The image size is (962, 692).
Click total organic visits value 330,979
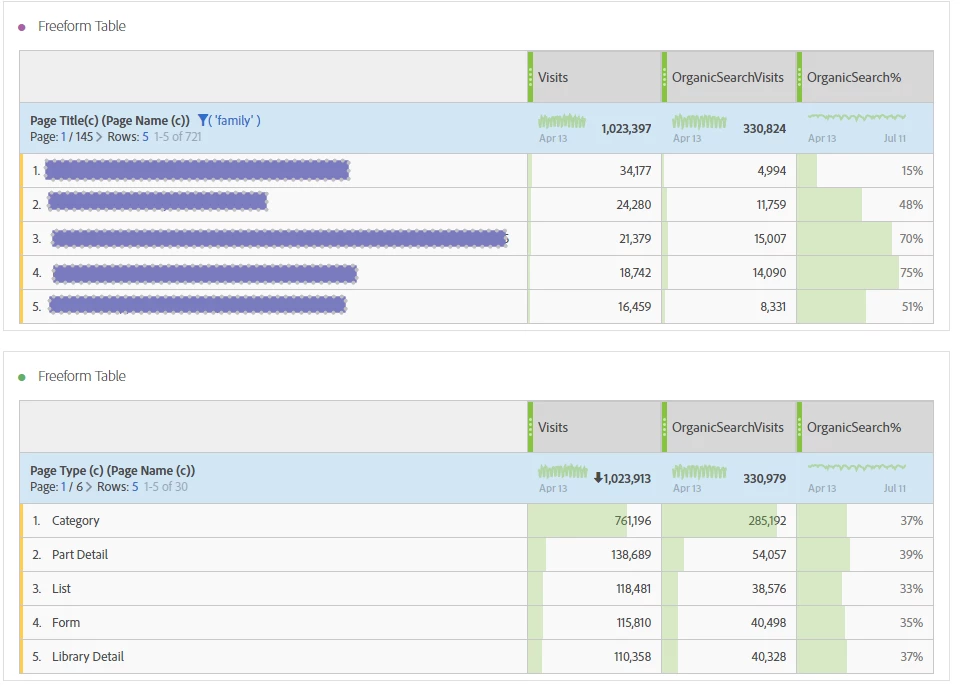click(764, 479)
